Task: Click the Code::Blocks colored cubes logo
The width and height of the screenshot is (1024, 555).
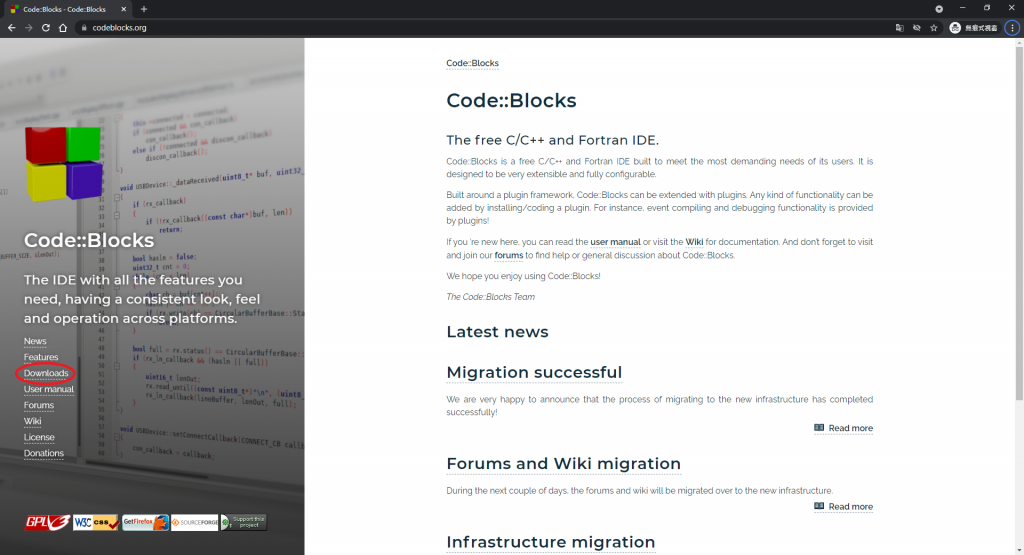Action: click(64, 164)
